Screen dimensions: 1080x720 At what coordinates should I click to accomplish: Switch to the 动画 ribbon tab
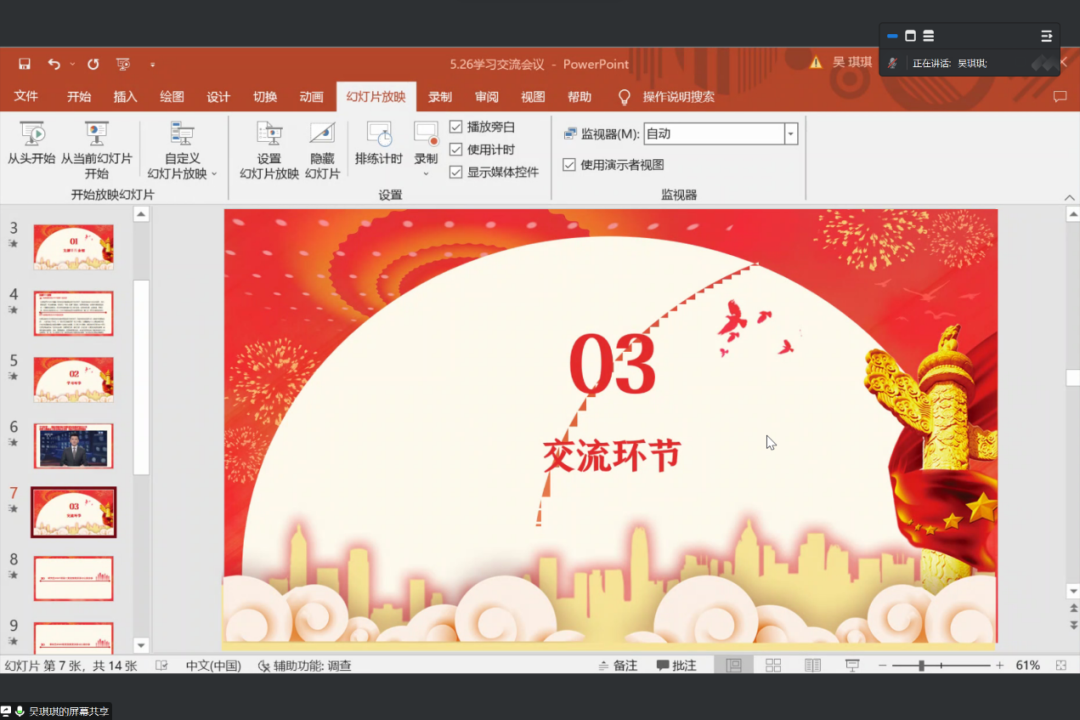(x=311, y=97)
